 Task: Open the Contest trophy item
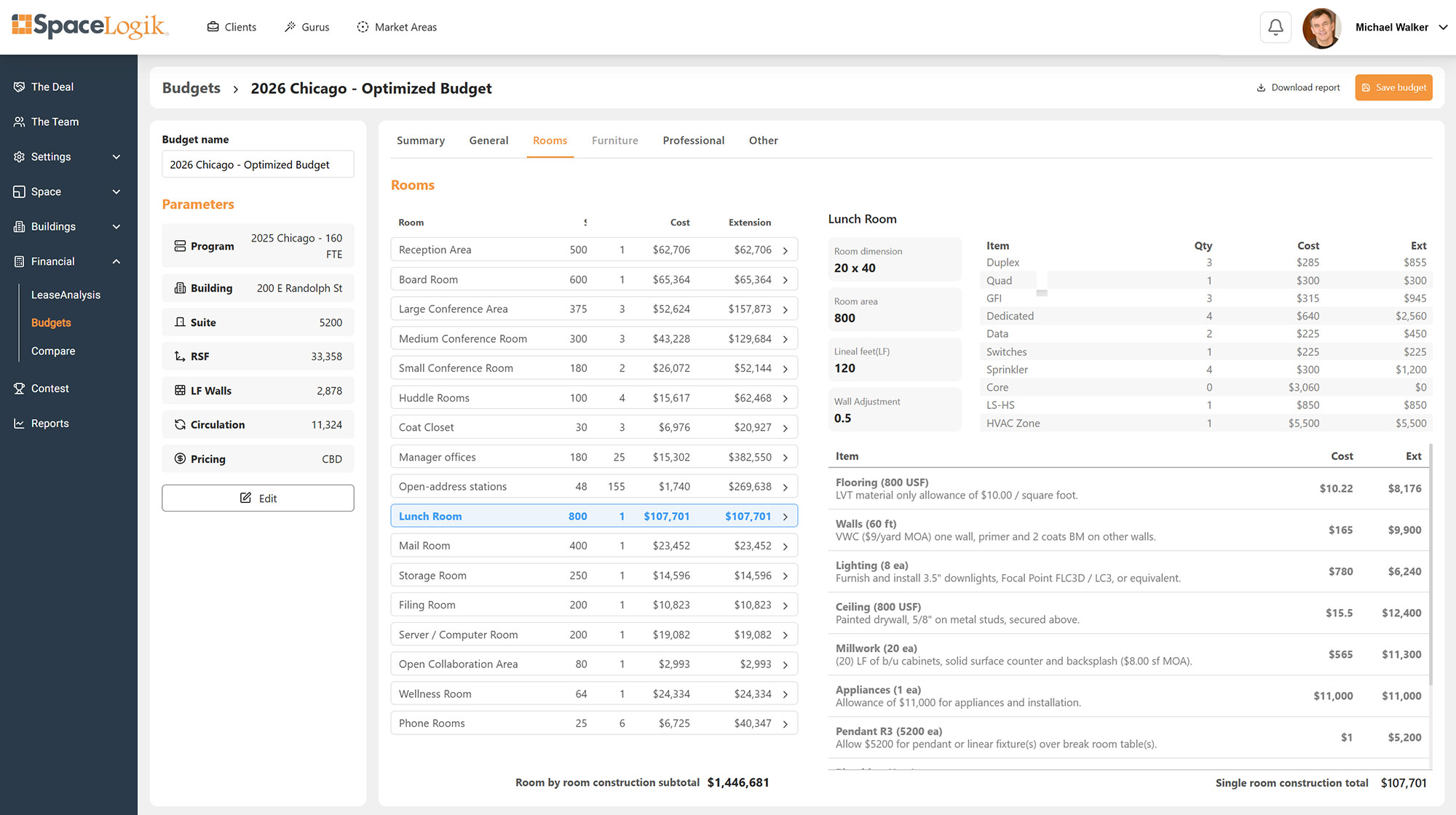tap(20, 389)
